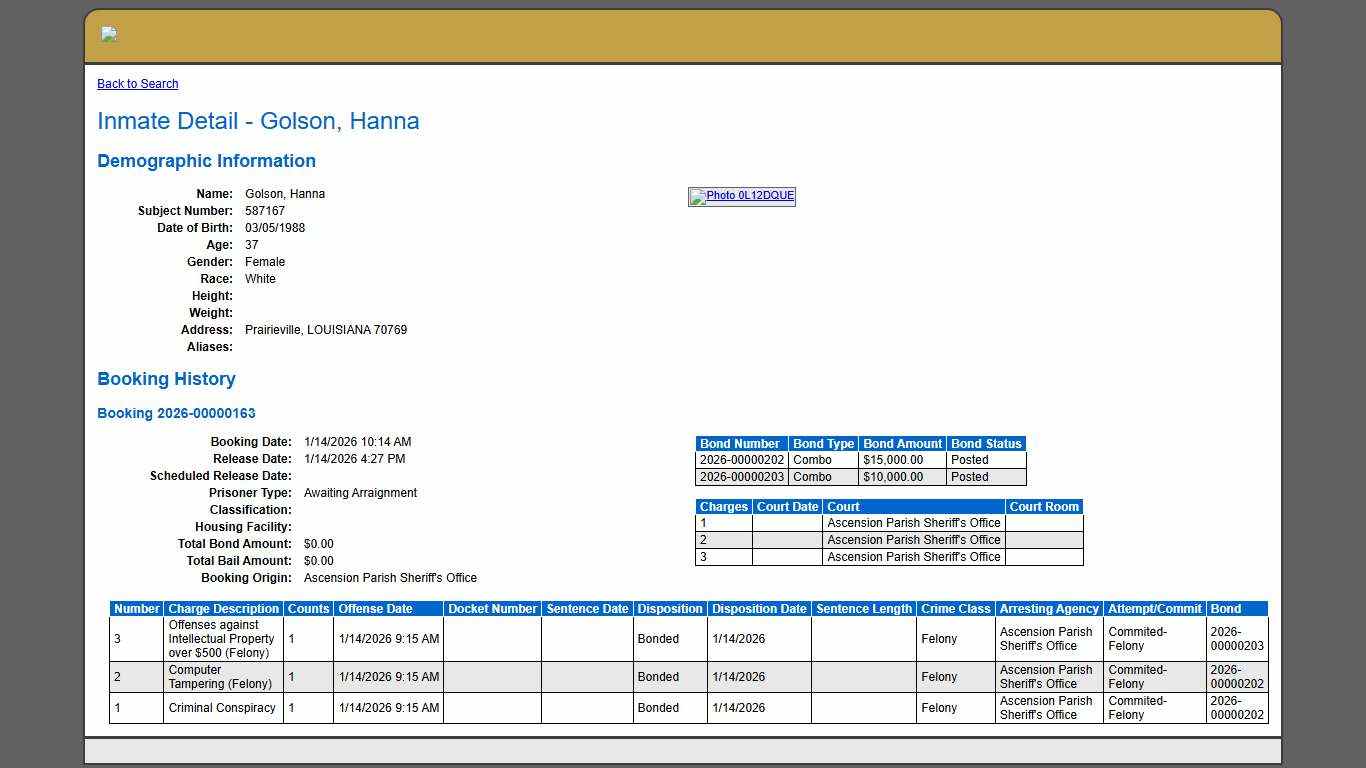
Task: Click the Bond Amount column header
Action: (x=902, y=444)
